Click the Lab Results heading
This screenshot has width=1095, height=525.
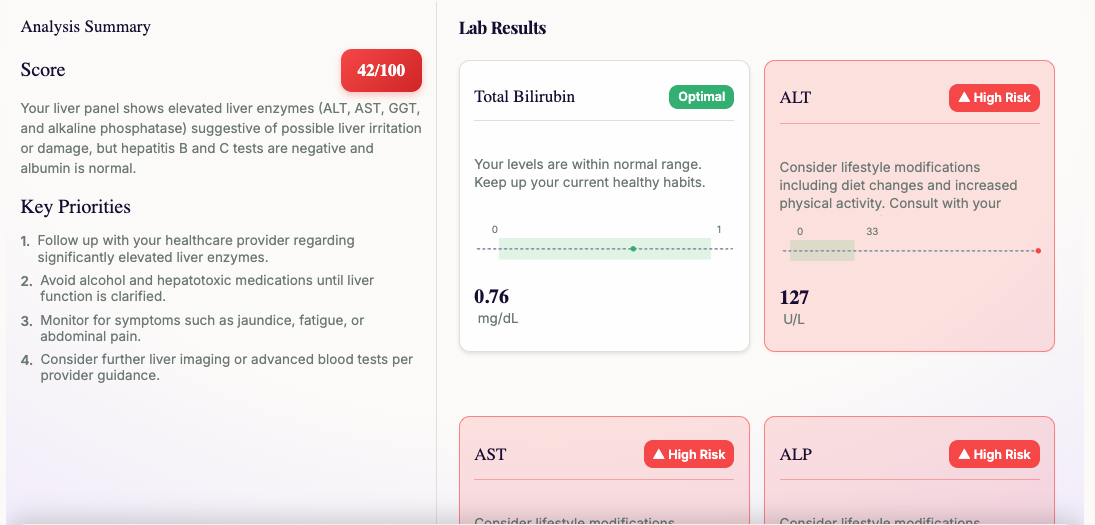(502, 28)
